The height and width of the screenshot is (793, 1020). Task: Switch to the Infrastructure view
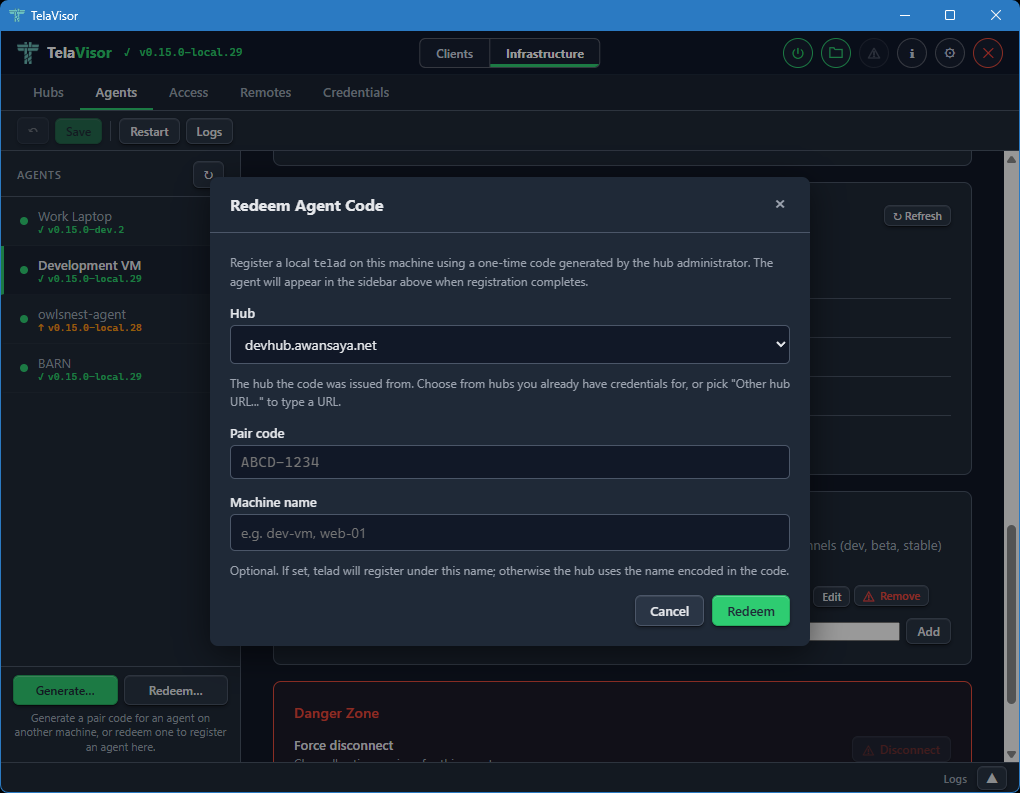point(544,53)
